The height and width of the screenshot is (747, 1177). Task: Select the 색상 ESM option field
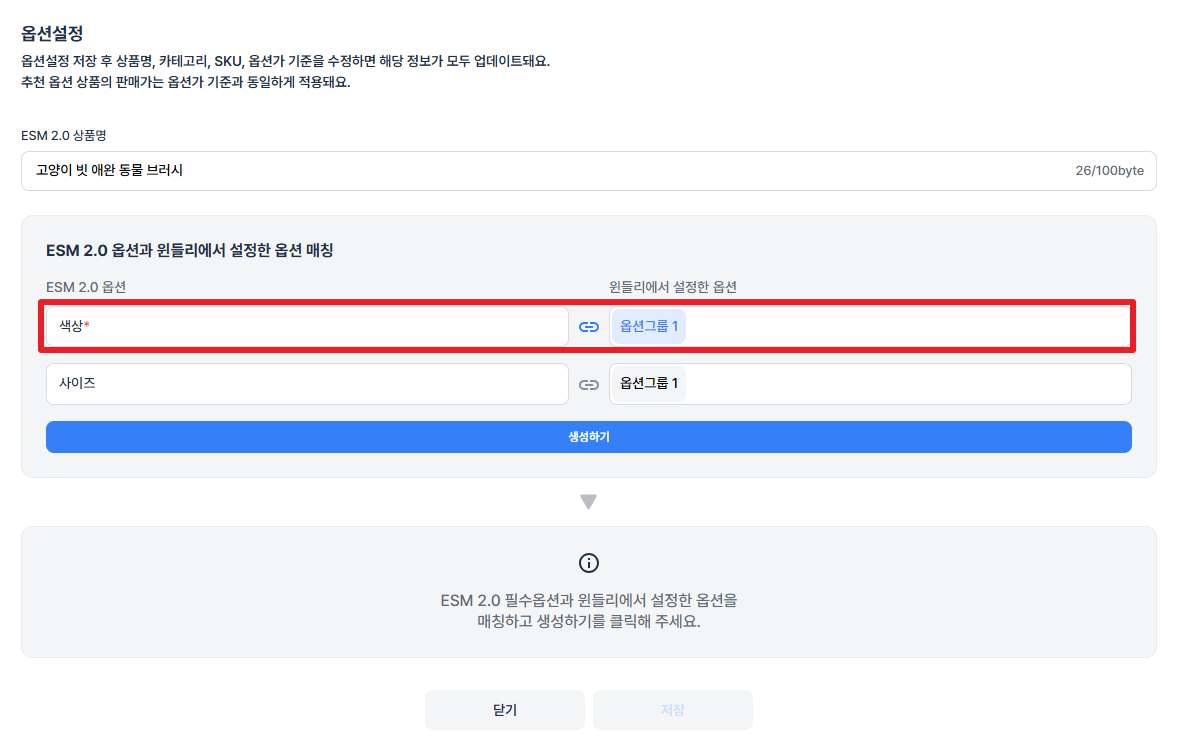(307, 326)
